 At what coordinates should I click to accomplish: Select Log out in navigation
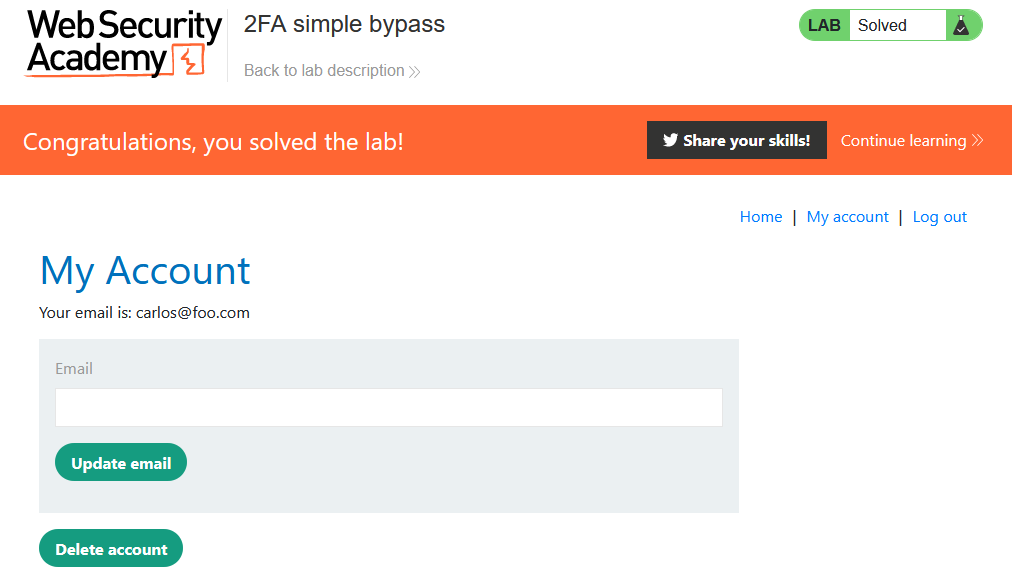click(x=940, y=217)
